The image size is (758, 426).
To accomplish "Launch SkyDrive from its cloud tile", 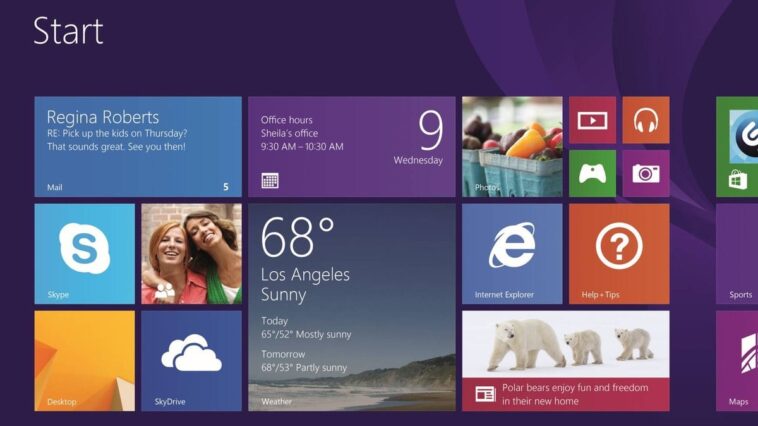I will [x=191, y=359].
